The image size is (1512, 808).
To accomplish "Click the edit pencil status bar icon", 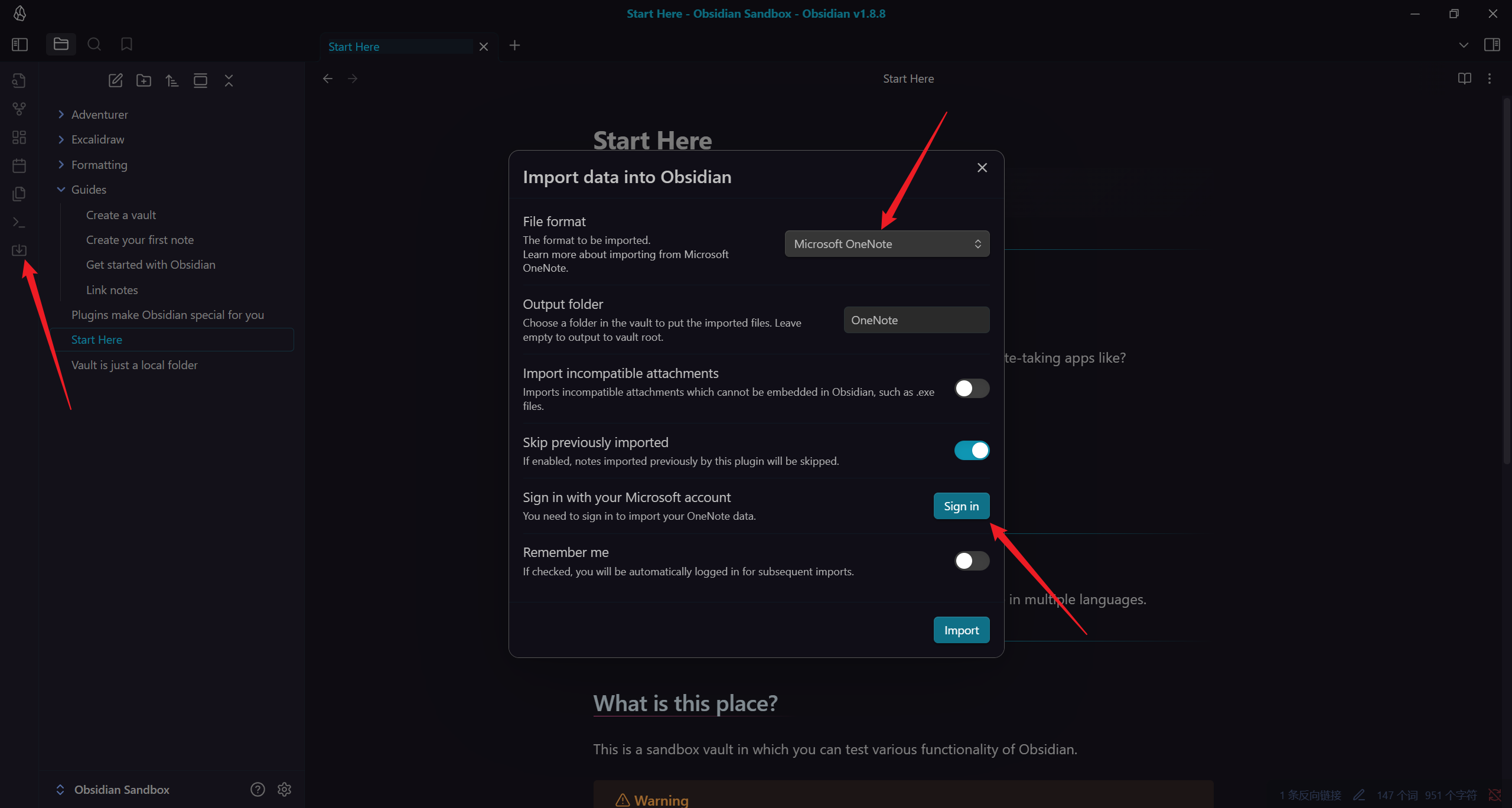I will [x=1359, y=795].
